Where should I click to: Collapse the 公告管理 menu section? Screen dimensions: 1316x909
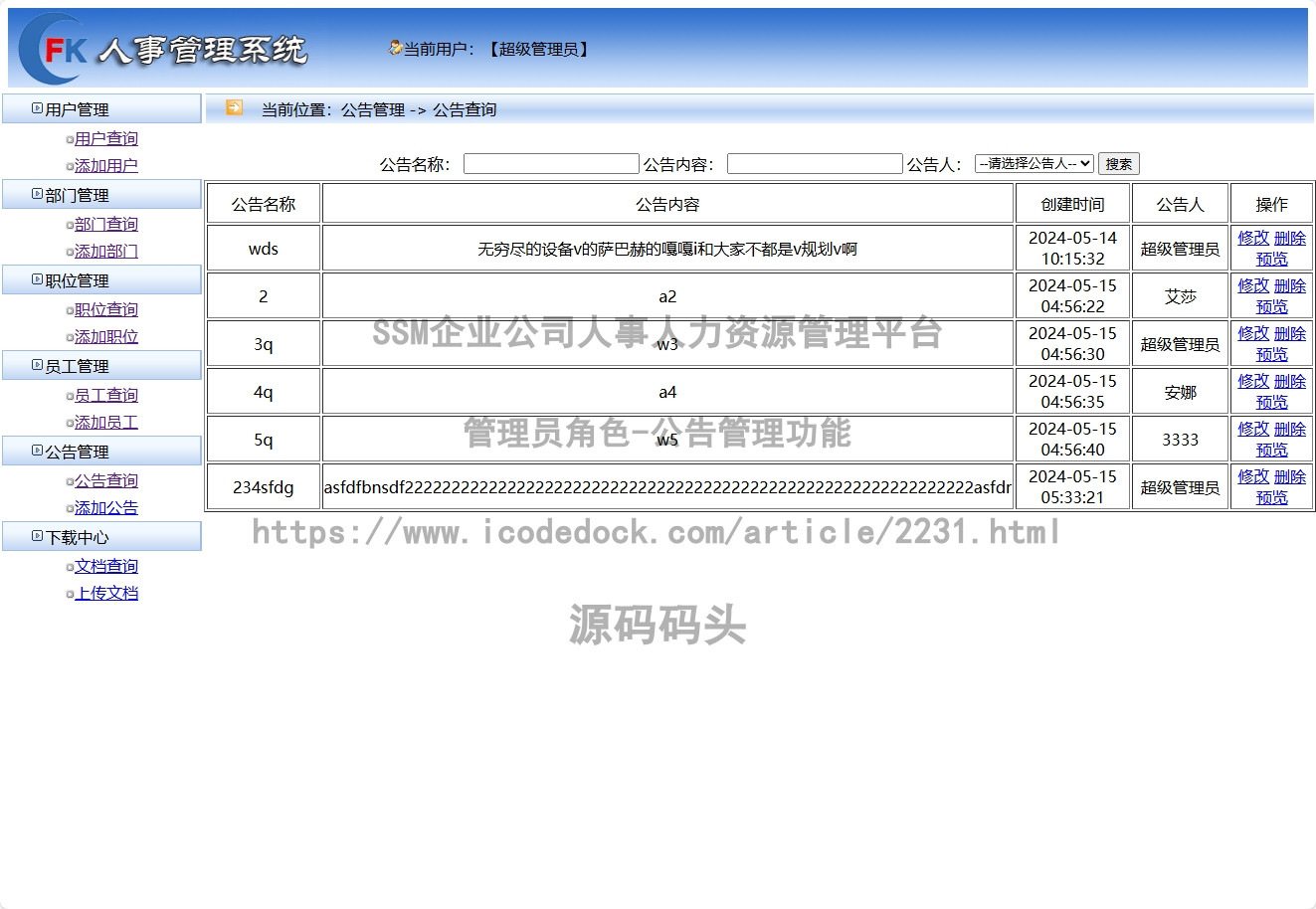[101, 452]
